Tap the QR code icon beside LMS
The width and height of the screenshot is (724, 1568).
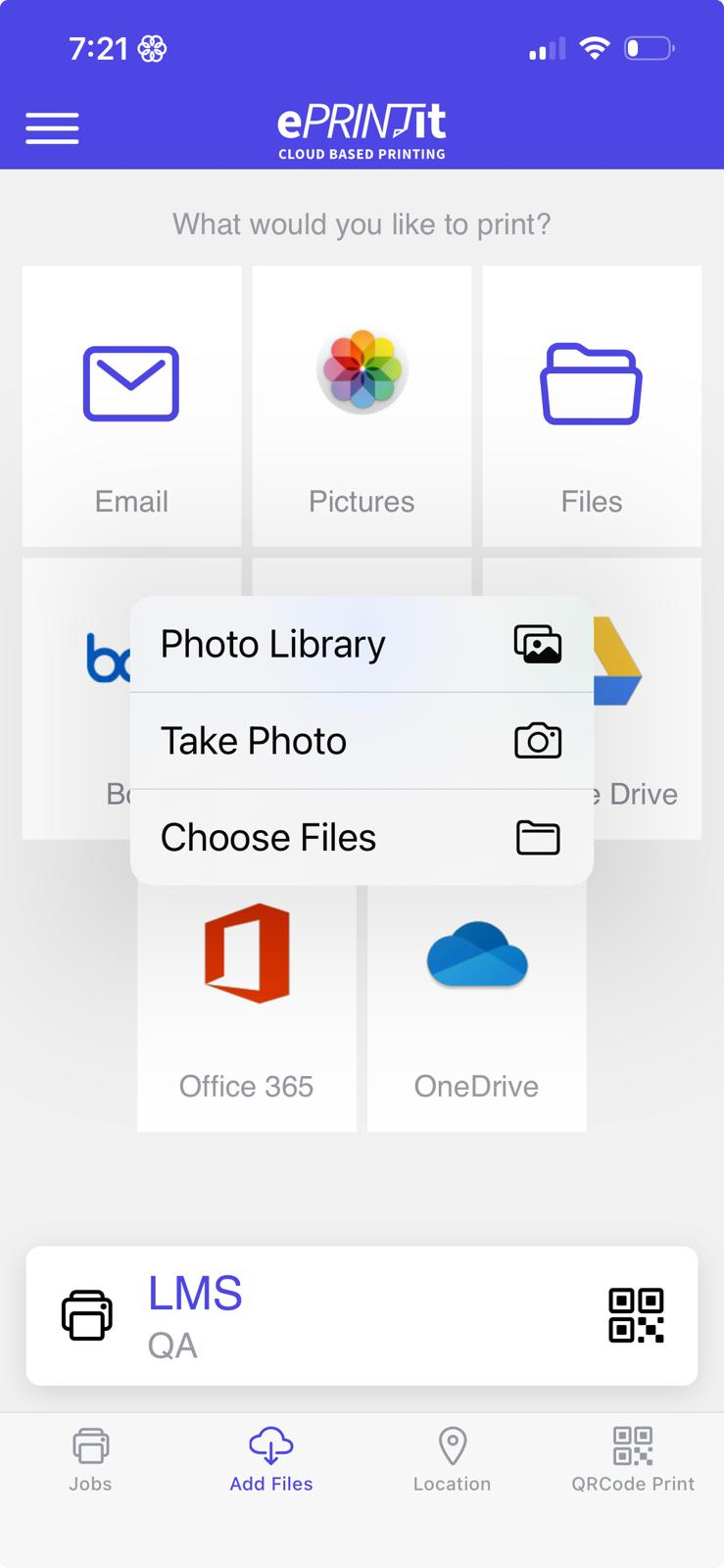pos(636,1315)
